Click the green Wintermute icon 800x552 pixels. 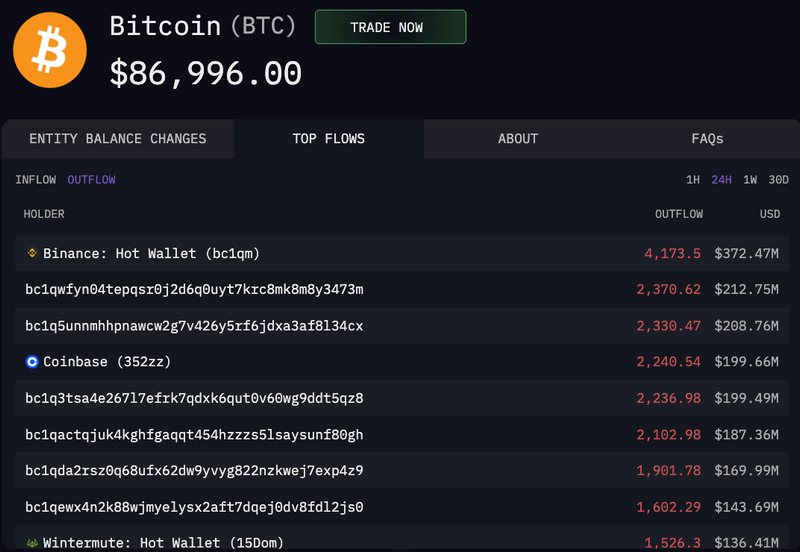(32, 543)
